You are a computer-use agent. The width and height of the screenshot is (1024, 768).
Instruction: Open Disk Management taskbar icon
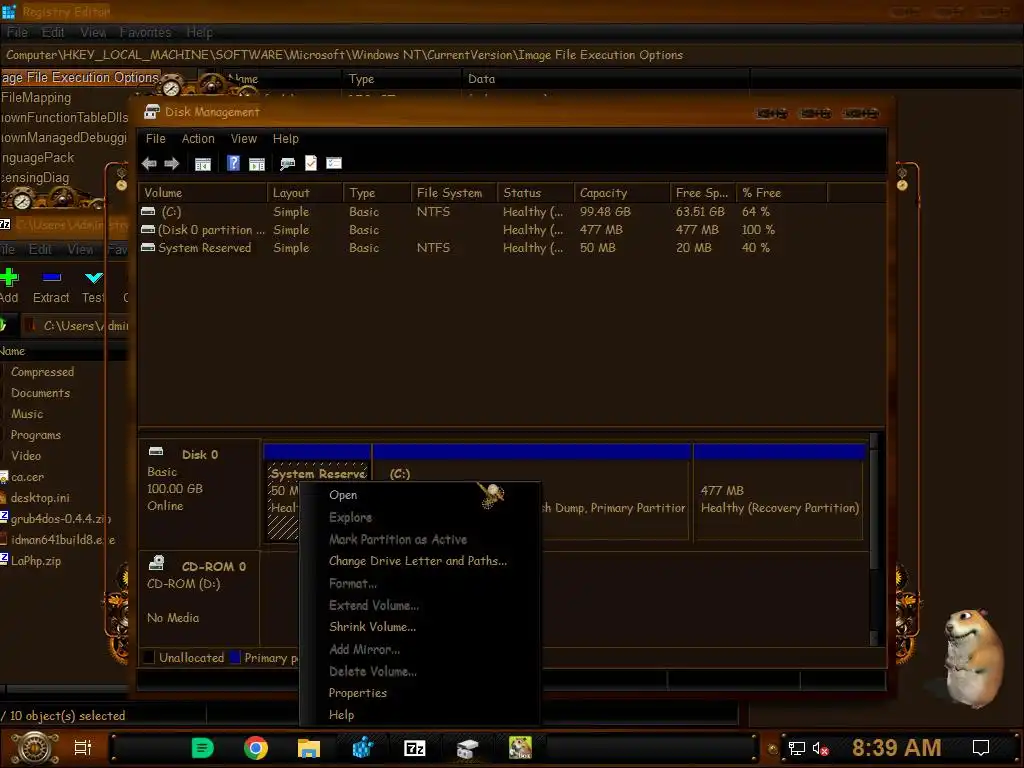[468, 748]
